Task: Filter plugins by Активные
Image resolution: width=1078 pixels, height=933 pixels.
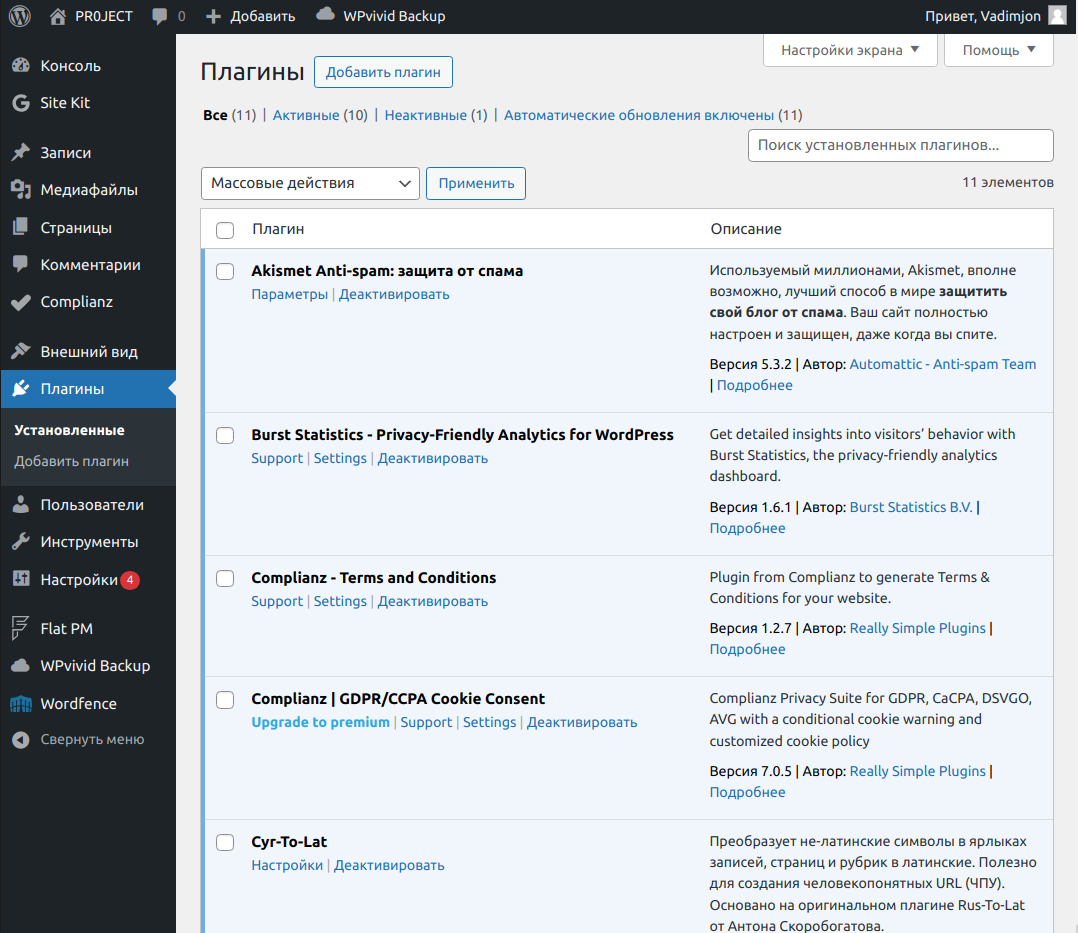Action: pyautogui.click(x=306, y=115)
